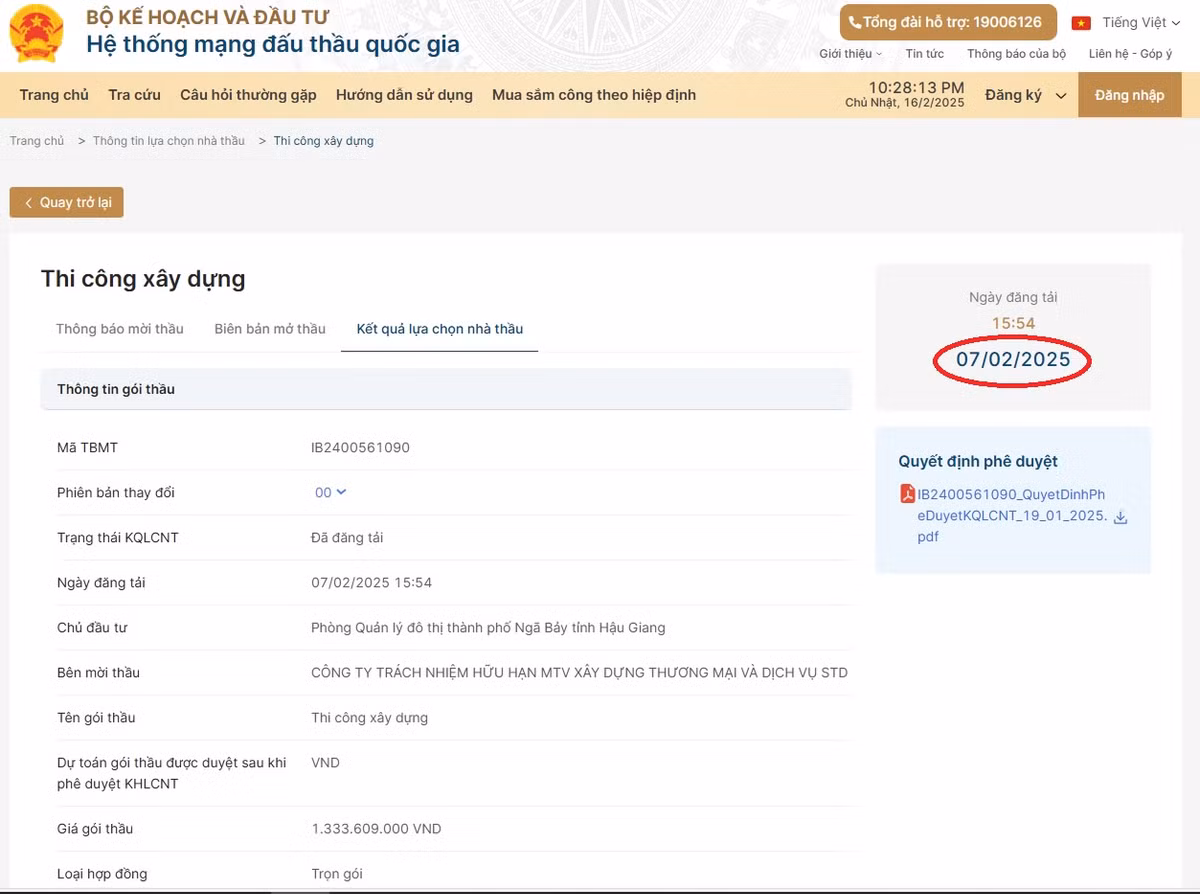This screenshot has width=1200, height=894.
Task: Open the PDF icon for QuyetDinhPheDuyetKQLCNT file
Action: tap(907, 493)
